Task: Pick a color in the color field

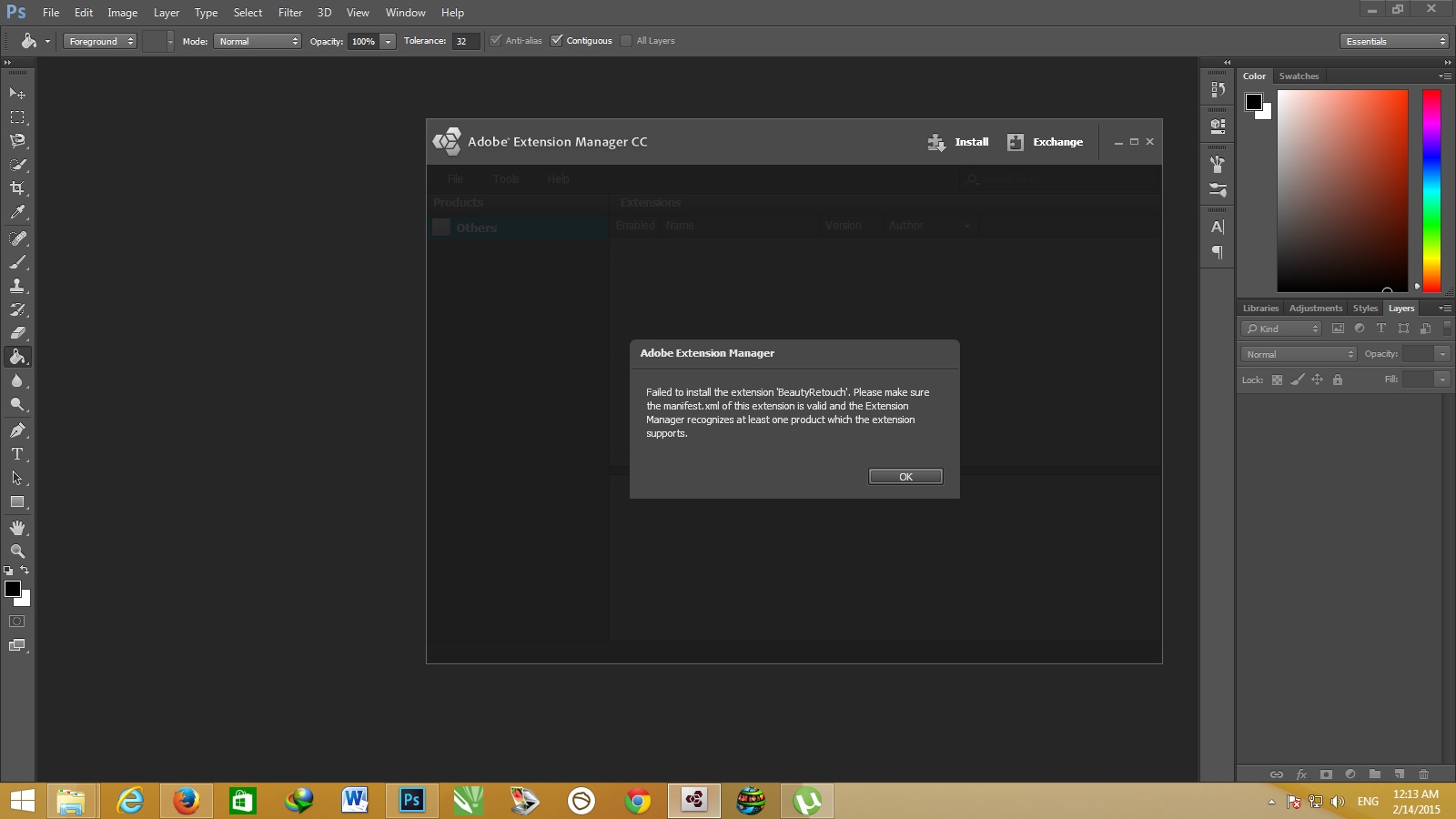Action: [x=1342, y=190]
